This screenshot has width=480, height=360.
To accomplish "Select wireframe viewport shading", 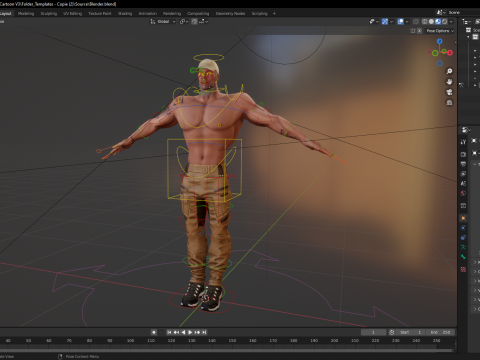I will [x=425, y=21].
